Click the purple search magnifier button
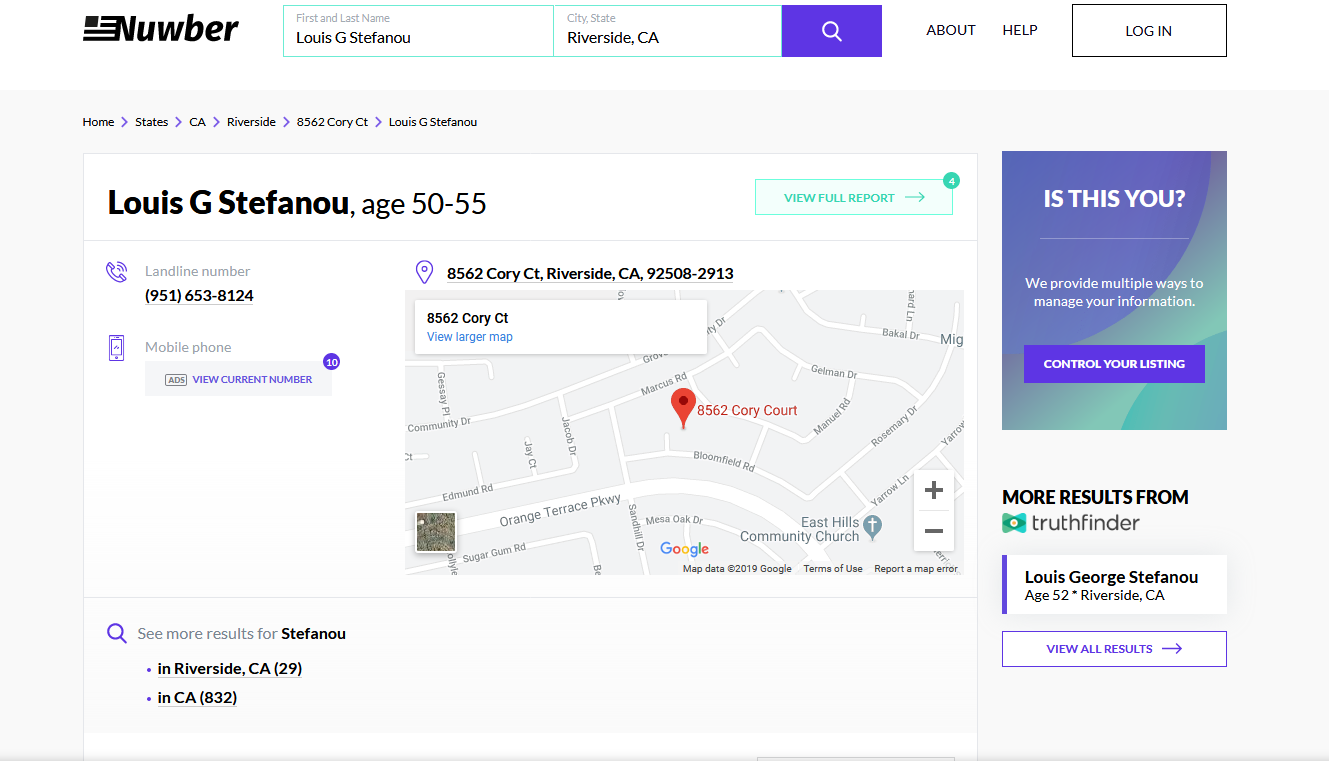1329x779 pixels. click(831, 30)
